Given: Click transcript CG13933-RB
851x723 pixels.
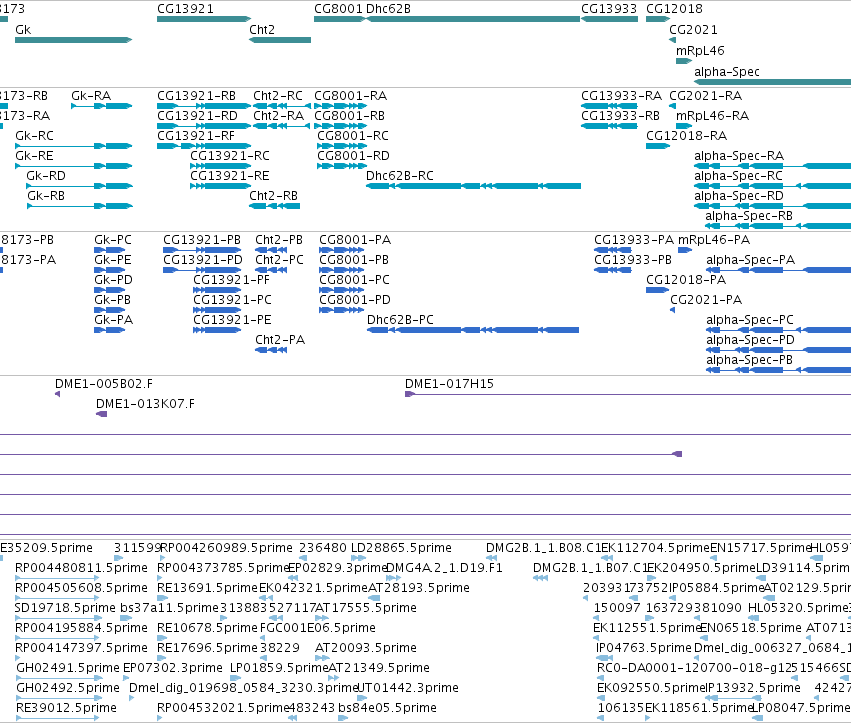Looking at the screenshot, I should (609, 126).
